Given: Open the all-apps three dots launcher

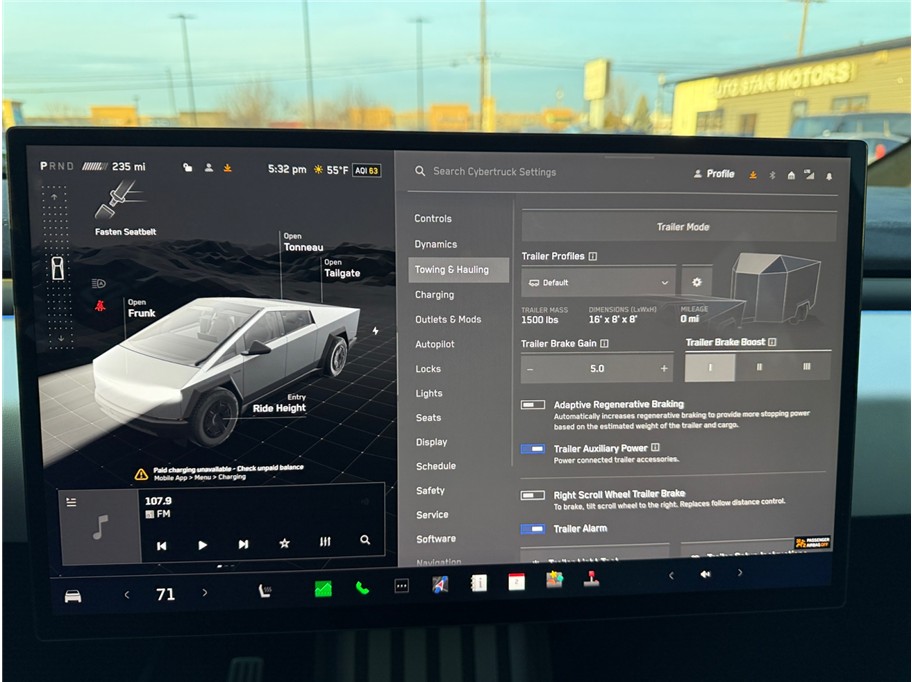Looking at the screenshot, I should [x=401, y=586].
